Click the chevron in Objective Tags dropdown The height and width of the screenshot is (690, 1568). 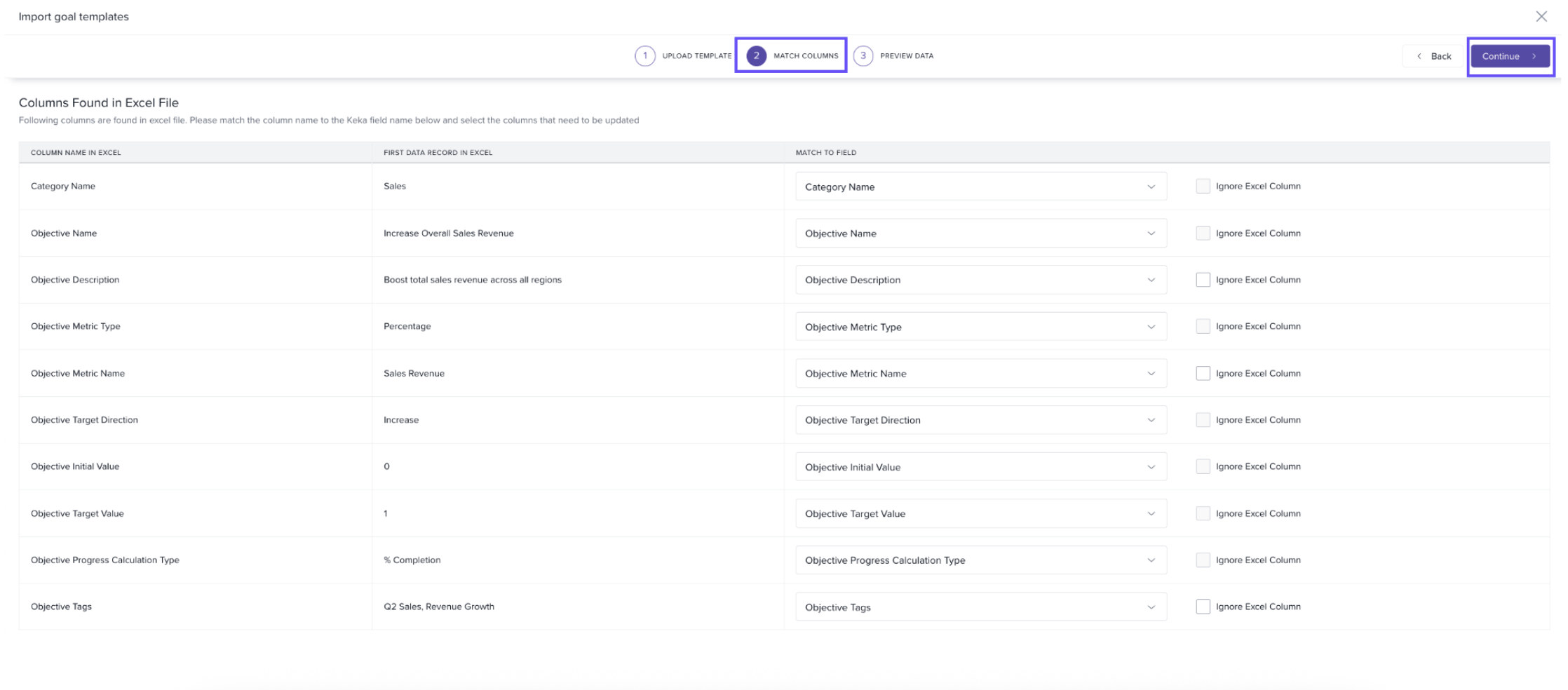[1151, 607]
